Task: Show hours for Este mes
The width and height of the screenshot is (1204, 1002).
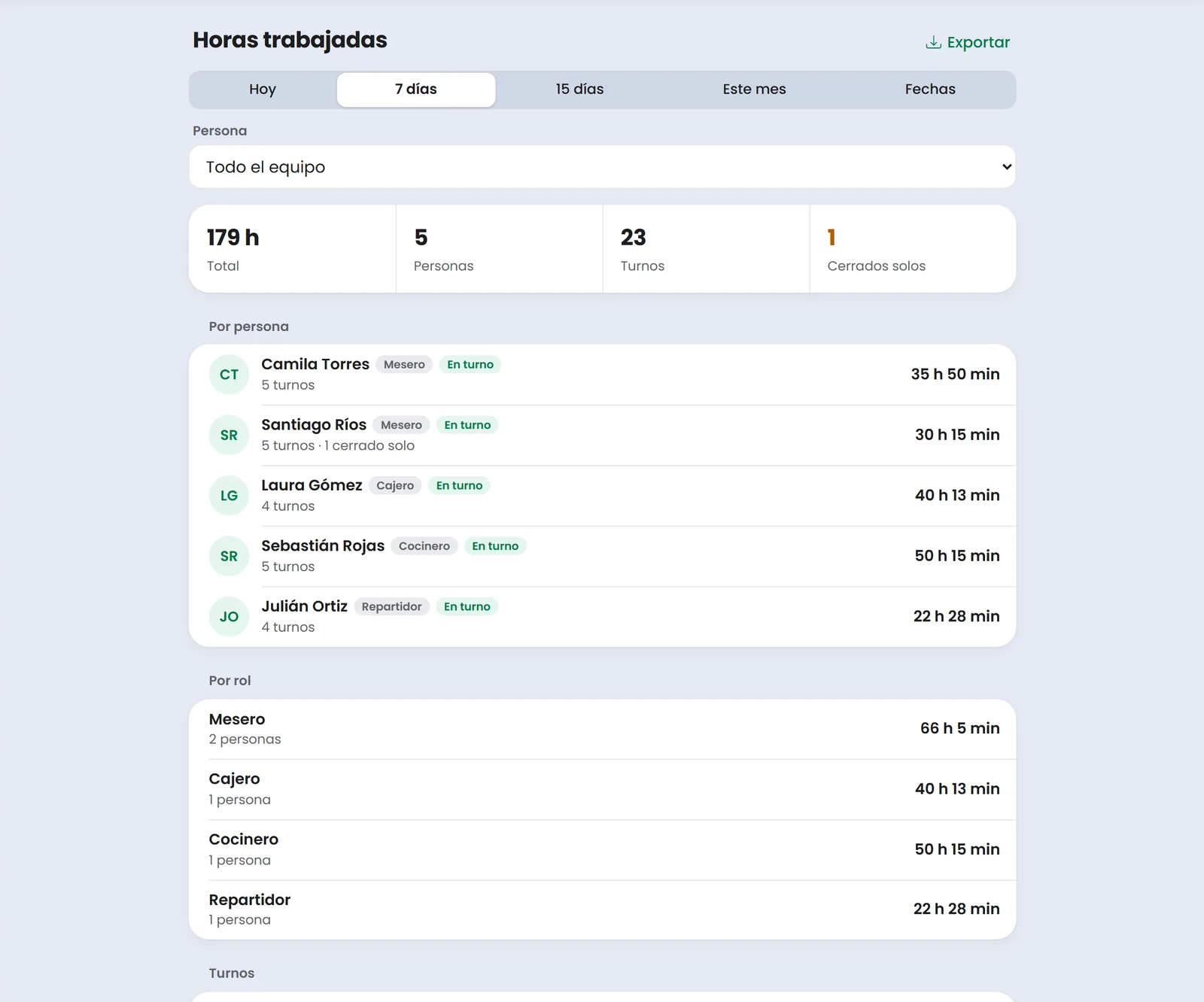Action: (x=754, y=90)
